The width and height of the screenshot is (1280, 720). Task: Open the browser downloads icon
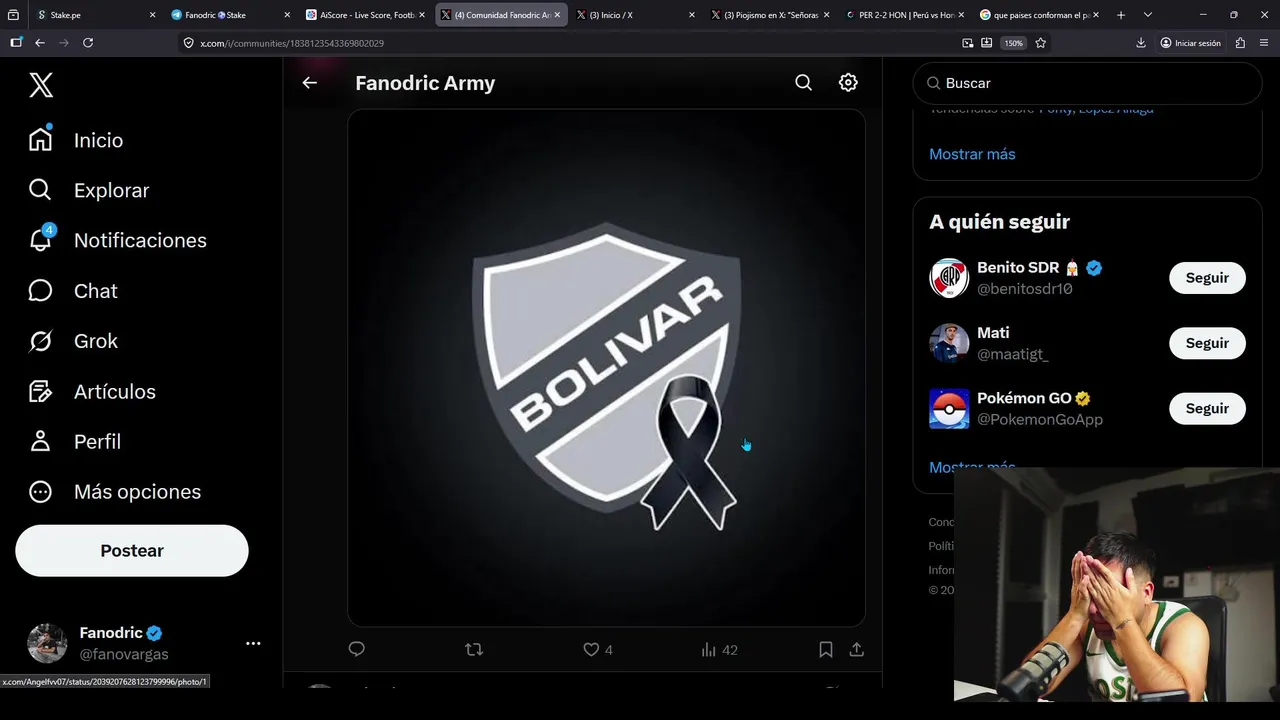[1141, 43]
